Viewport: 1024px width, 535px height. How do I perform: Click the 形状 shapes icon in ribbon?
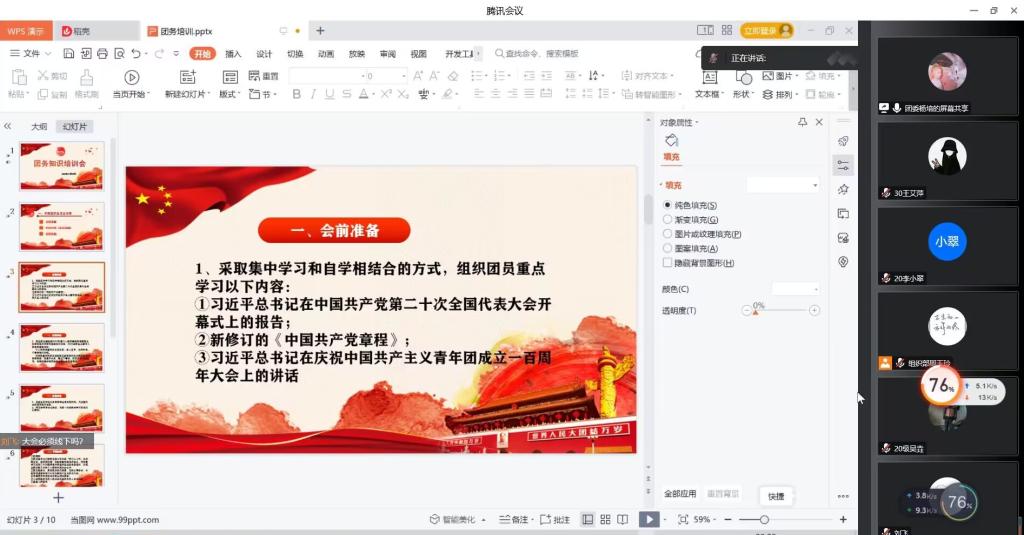pyautogui.click(x=741, y=77)
